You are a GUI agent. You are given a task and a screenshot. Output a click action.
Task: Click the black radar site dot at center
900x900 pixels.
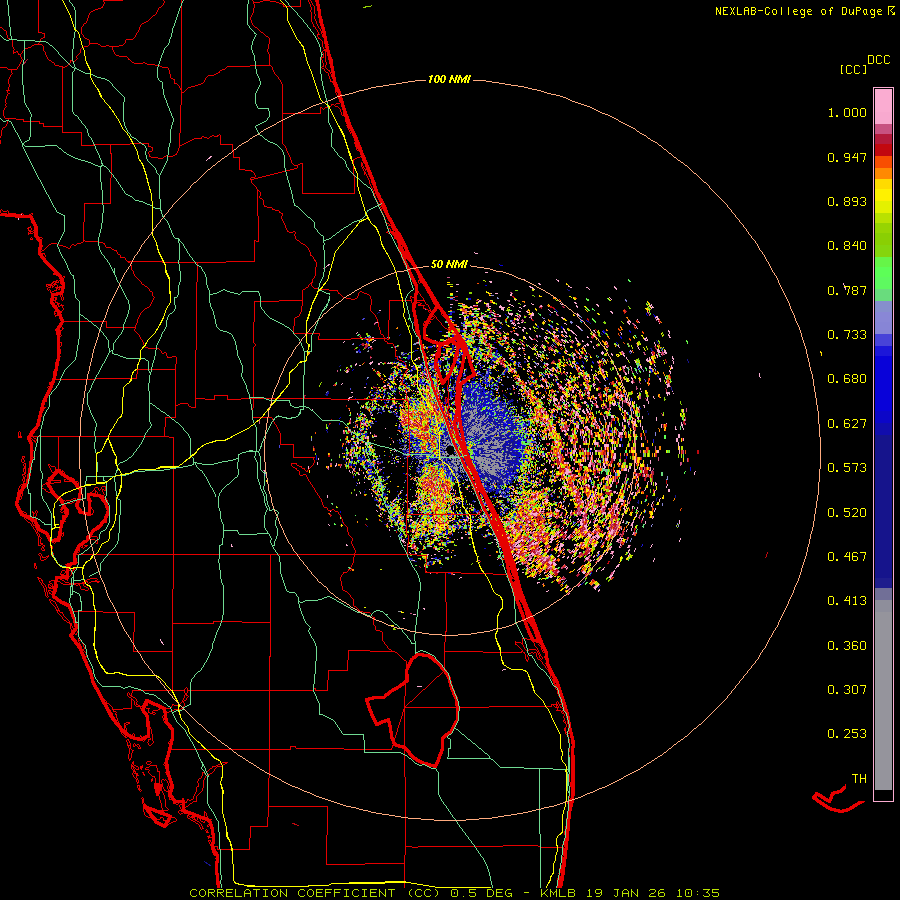pos(451,451)
